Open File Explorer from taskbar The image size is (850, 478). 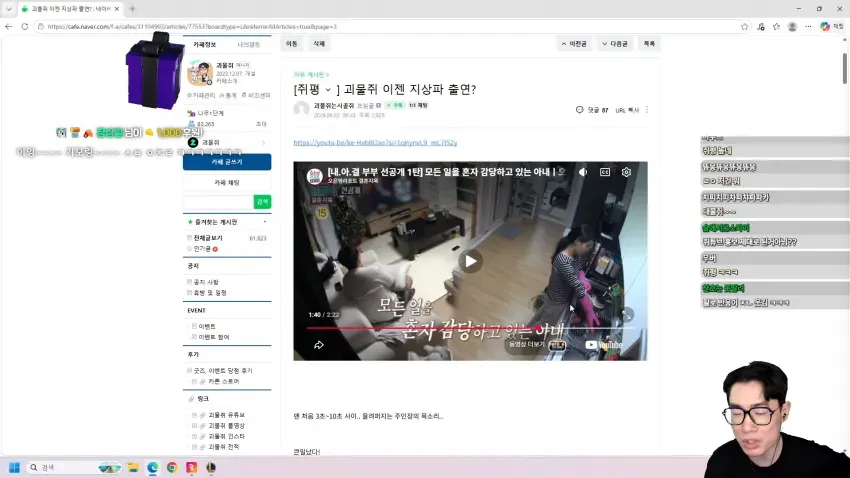[x=133, y=467]
